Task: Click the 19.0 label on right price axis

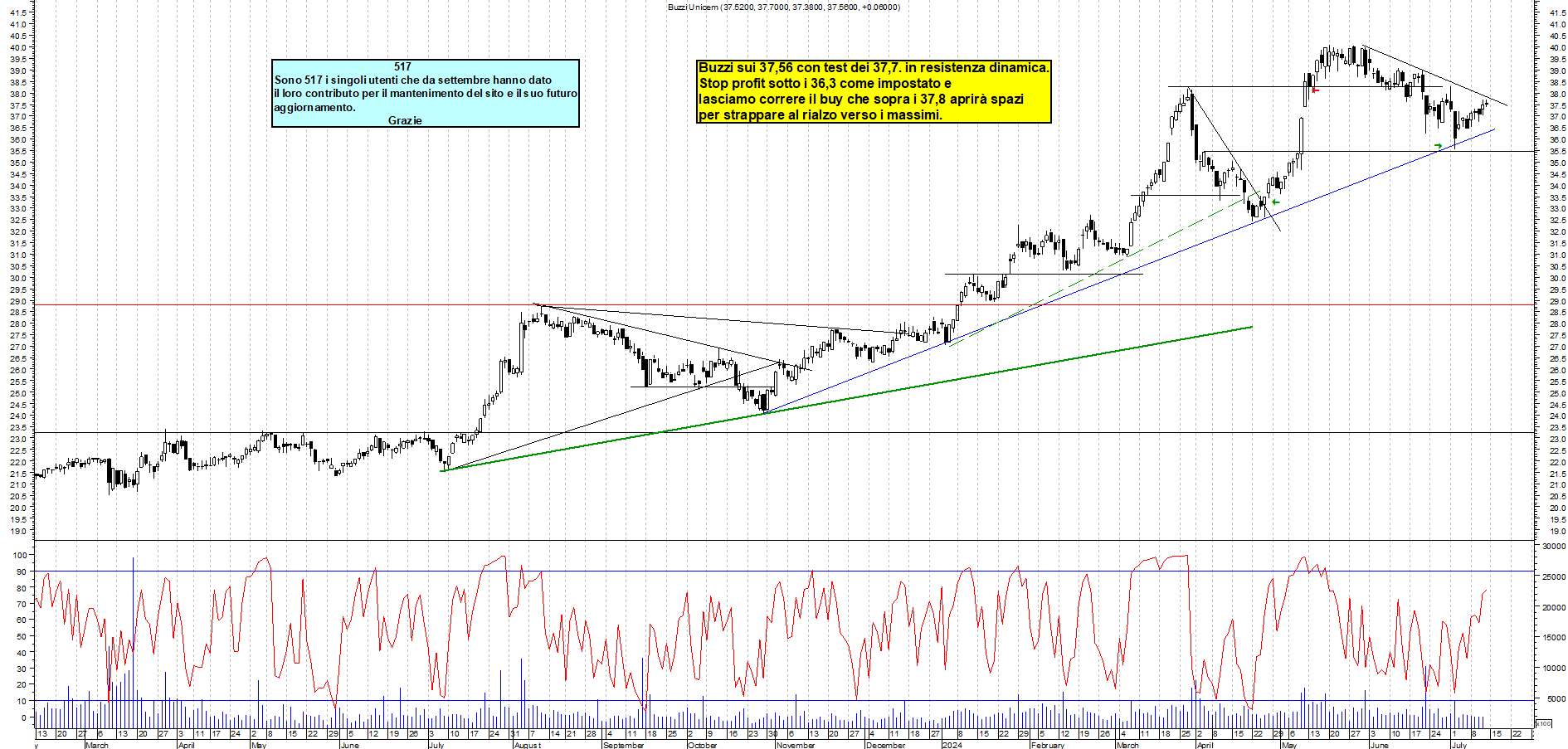Action: click(x=1557, y=531)
